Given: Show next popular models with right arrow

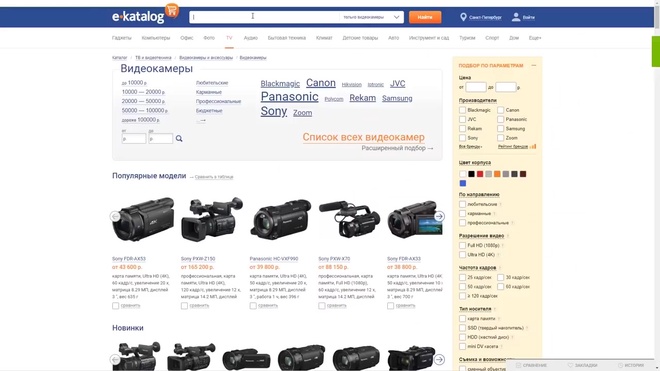Looking at the screenshot, I should tap(439, 216).
